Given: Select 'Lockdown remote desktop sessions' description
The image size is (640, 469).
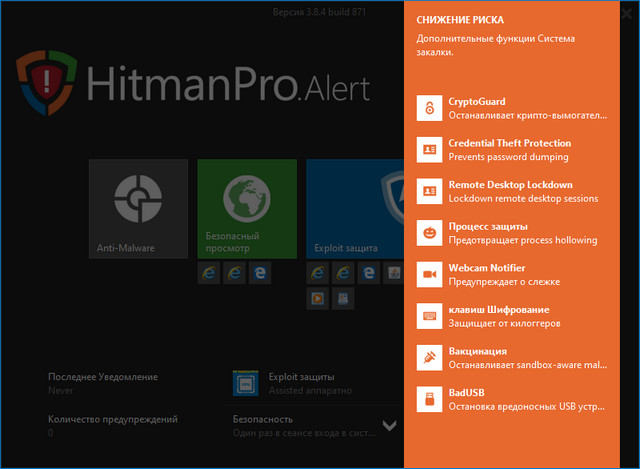Looking at the screenshot, I should point(523,198).
